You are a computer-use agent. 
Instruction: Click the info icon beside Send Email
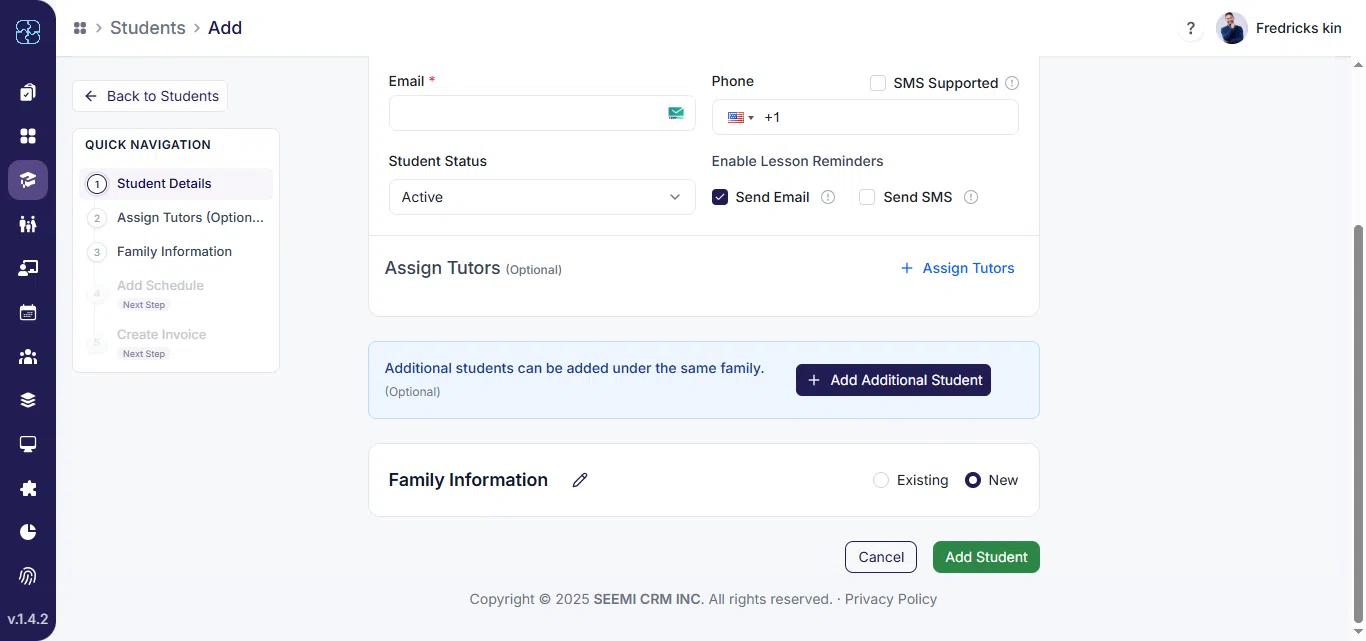pyautogui.click(x=828, y=197)
